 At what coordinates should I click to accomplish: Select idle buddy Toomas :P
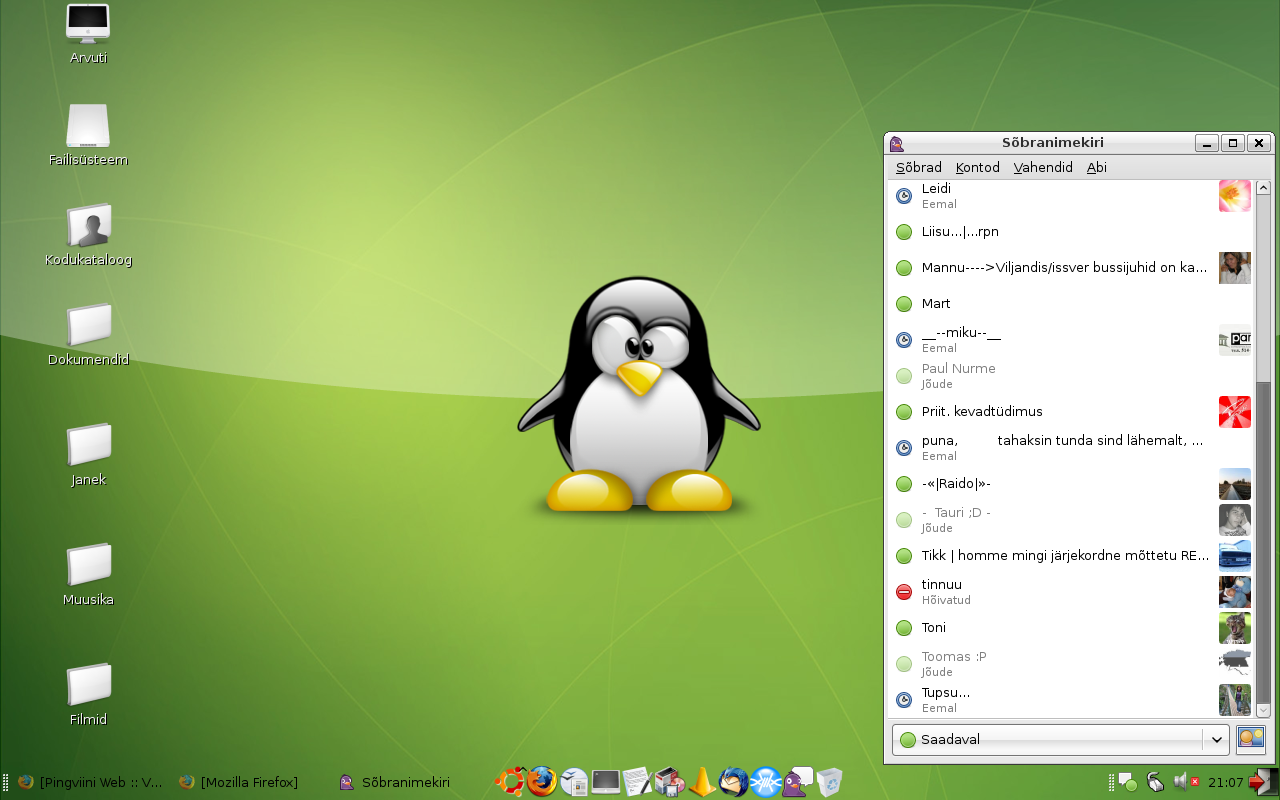tap(1070, 664)
